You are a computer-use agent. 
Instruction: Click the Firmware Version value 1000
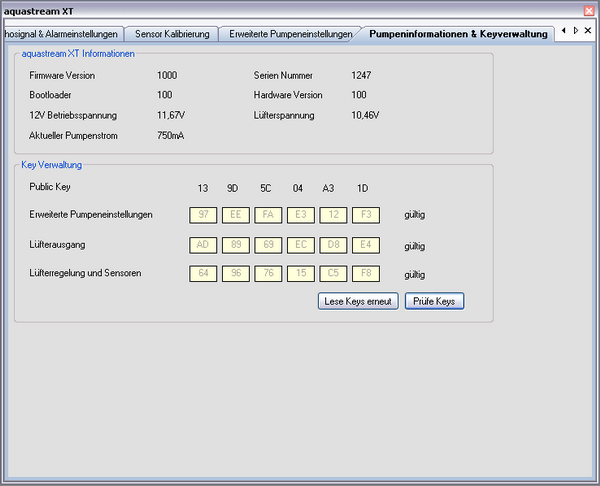[x=167, y=75]
